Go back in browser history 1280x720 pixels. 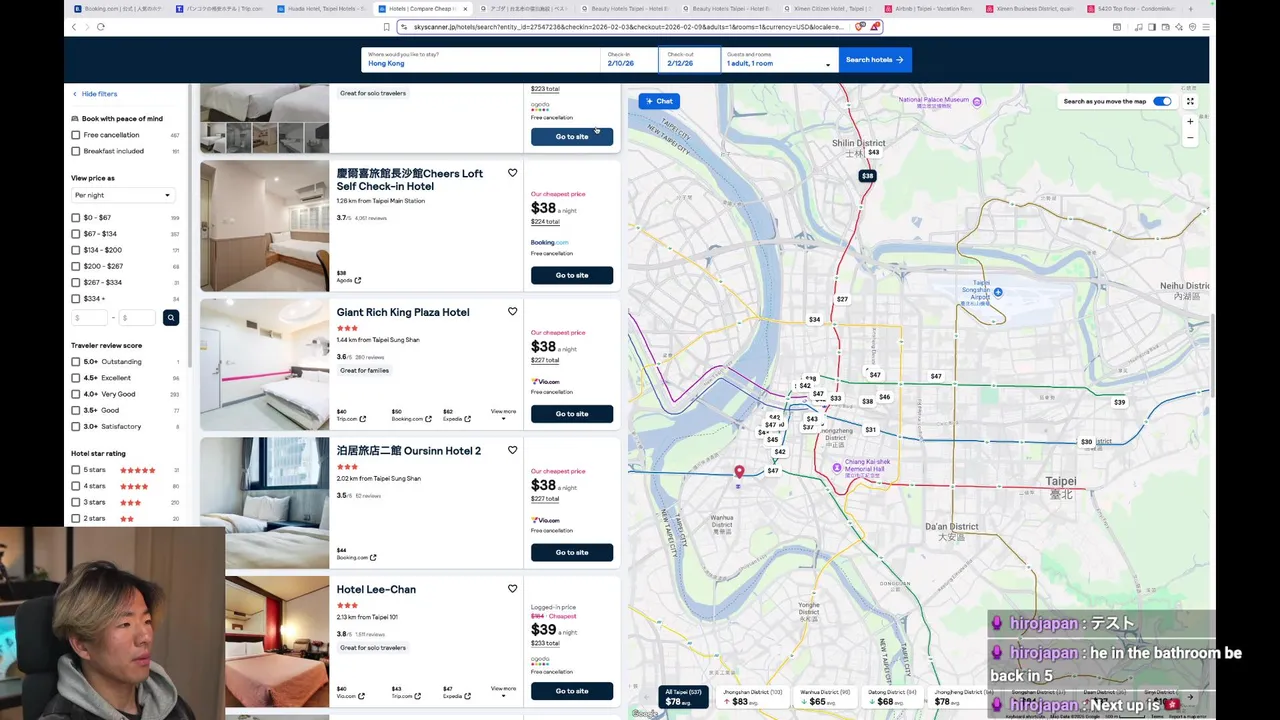tap(75, 27)
